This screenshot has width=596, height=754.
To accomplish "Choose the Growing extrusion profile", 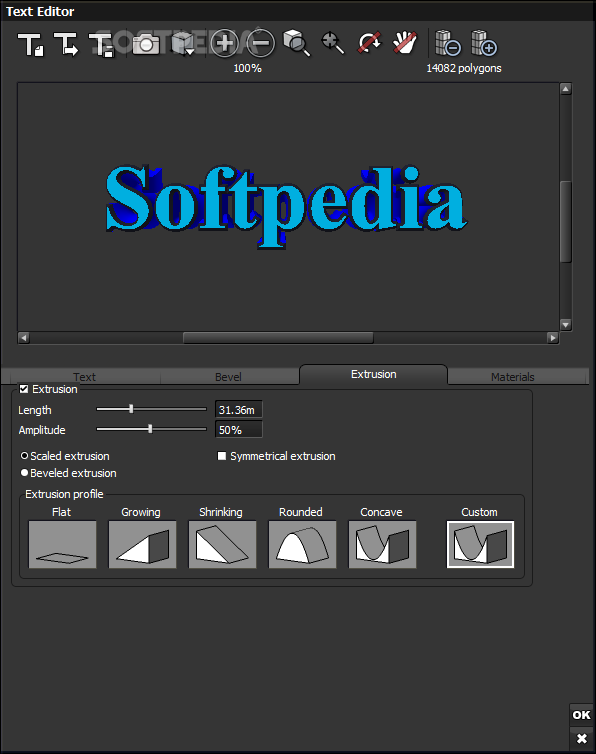I will click(x=142, y=544).
